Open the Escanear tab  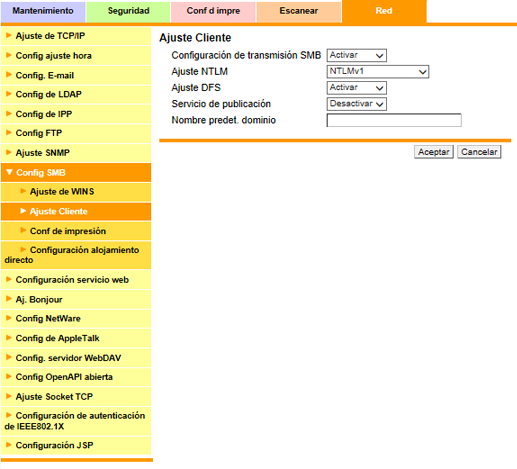(x=299, y=11)
